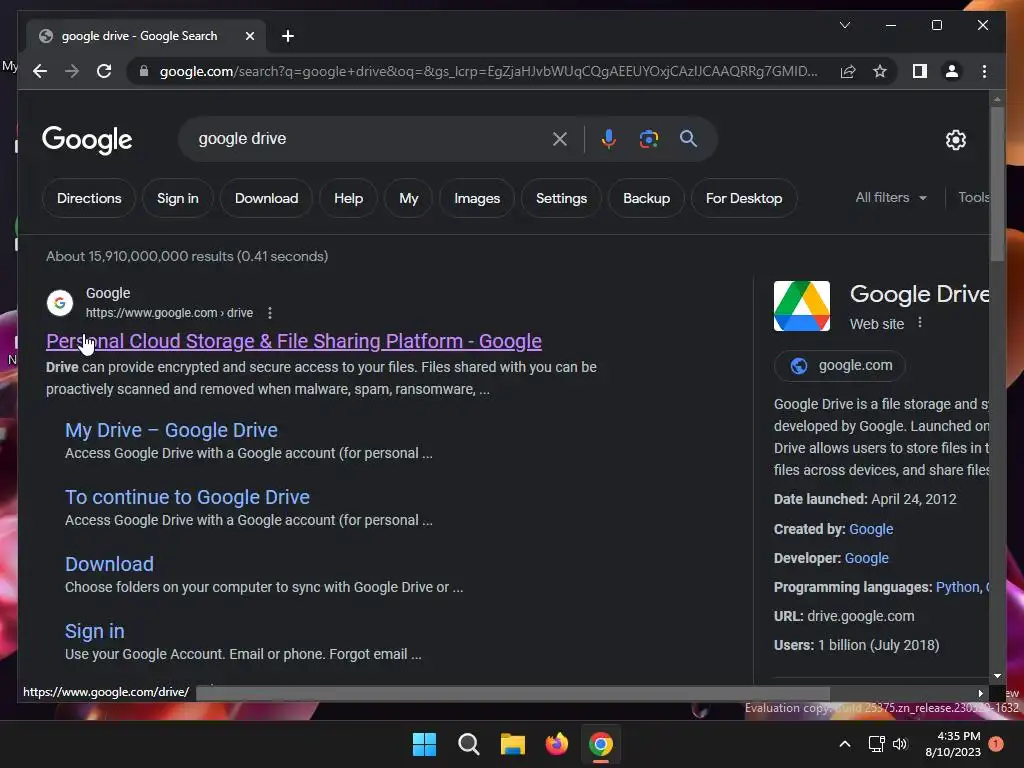
Task: Open Chrome profile menu
Action: coord(952,71)
